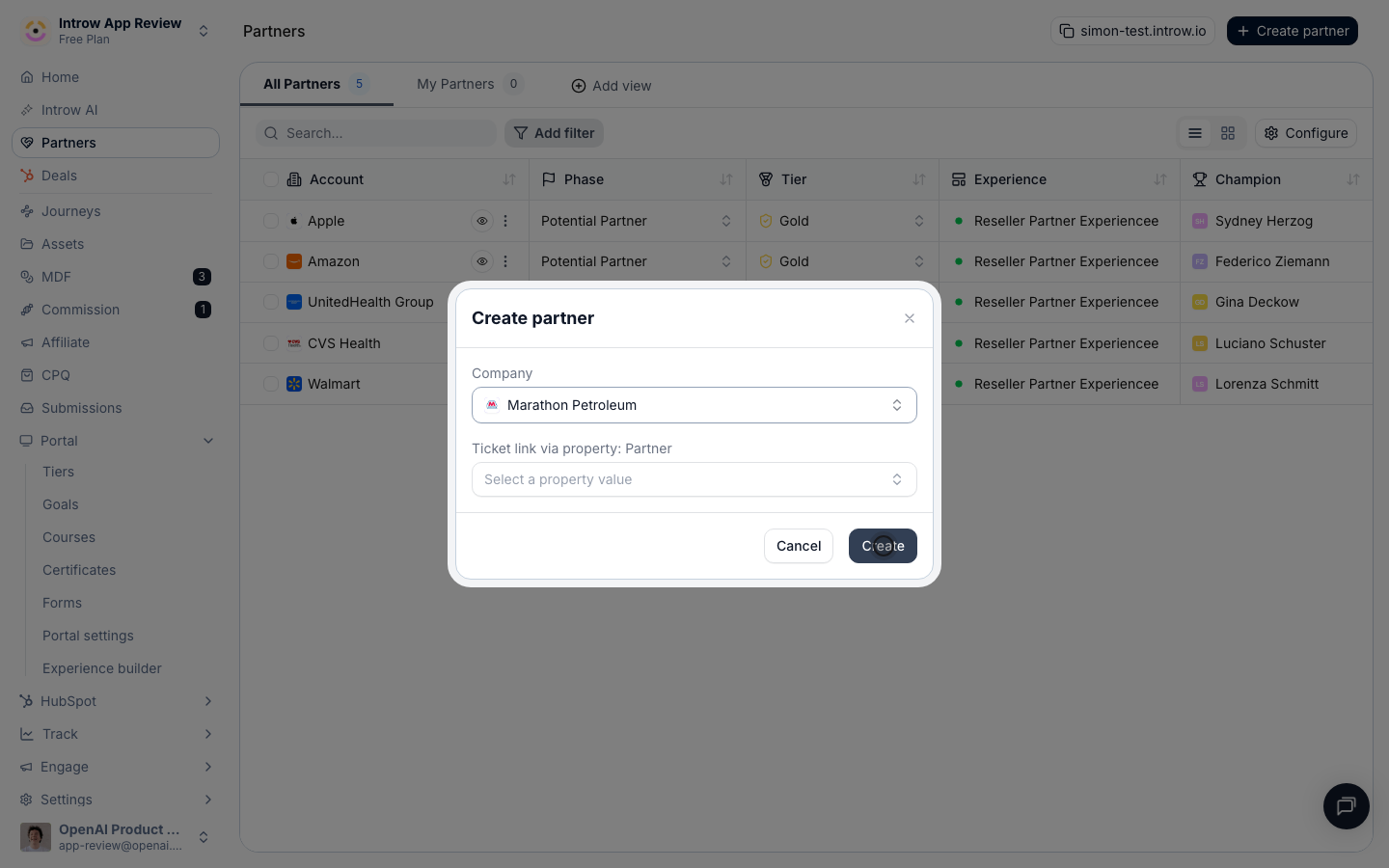The height and width of the screenshot is (868, 1389).
Task: Click Cancel in the dialog
Action: [x=799, y=546]
